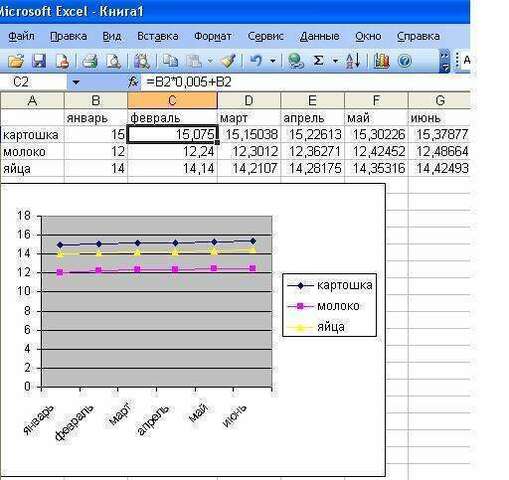Open the Данные menu
Viewport: 509px width, 480px height.
(319, 36)
